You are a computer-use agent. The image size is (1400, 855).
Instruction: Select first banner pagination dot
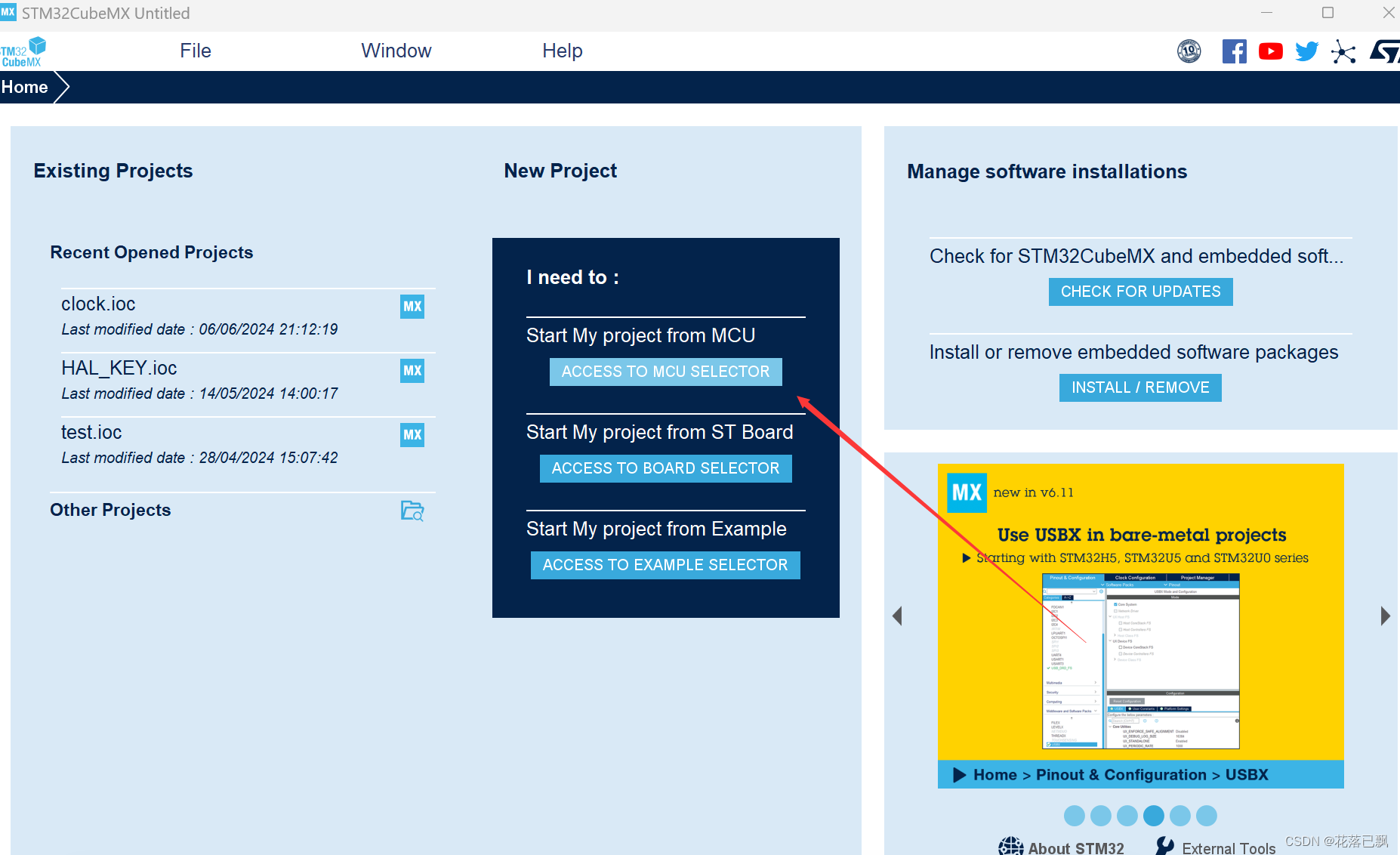click(1075, 816)
